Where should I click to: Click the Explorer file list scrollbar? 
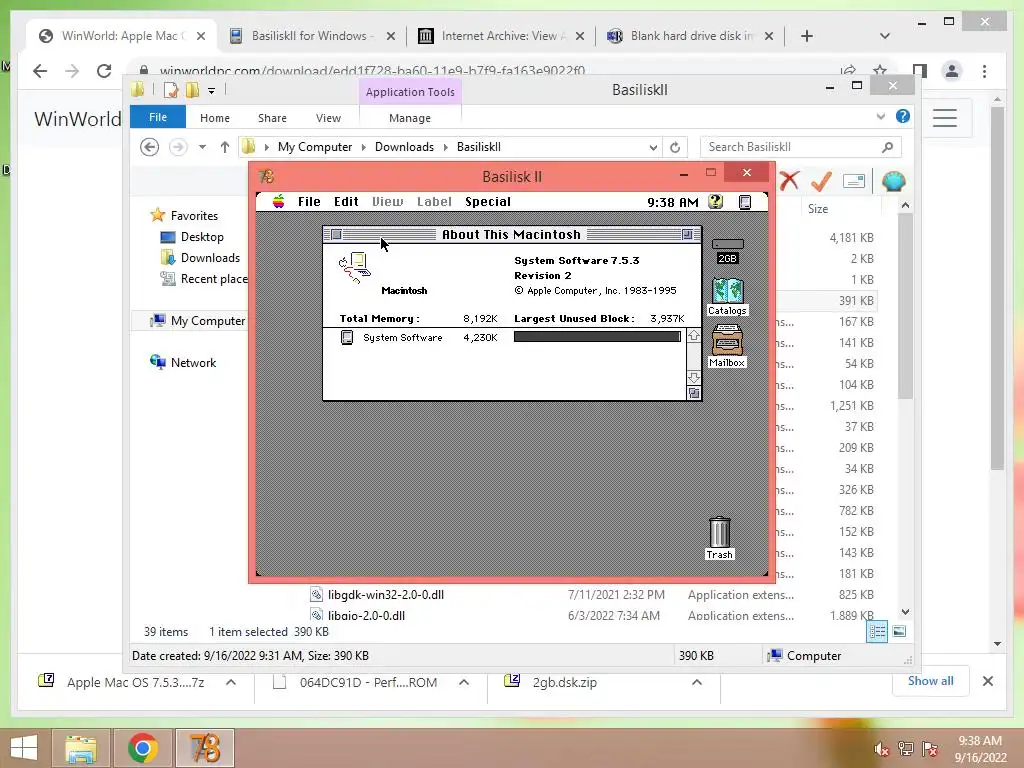(x=904, y=306)
